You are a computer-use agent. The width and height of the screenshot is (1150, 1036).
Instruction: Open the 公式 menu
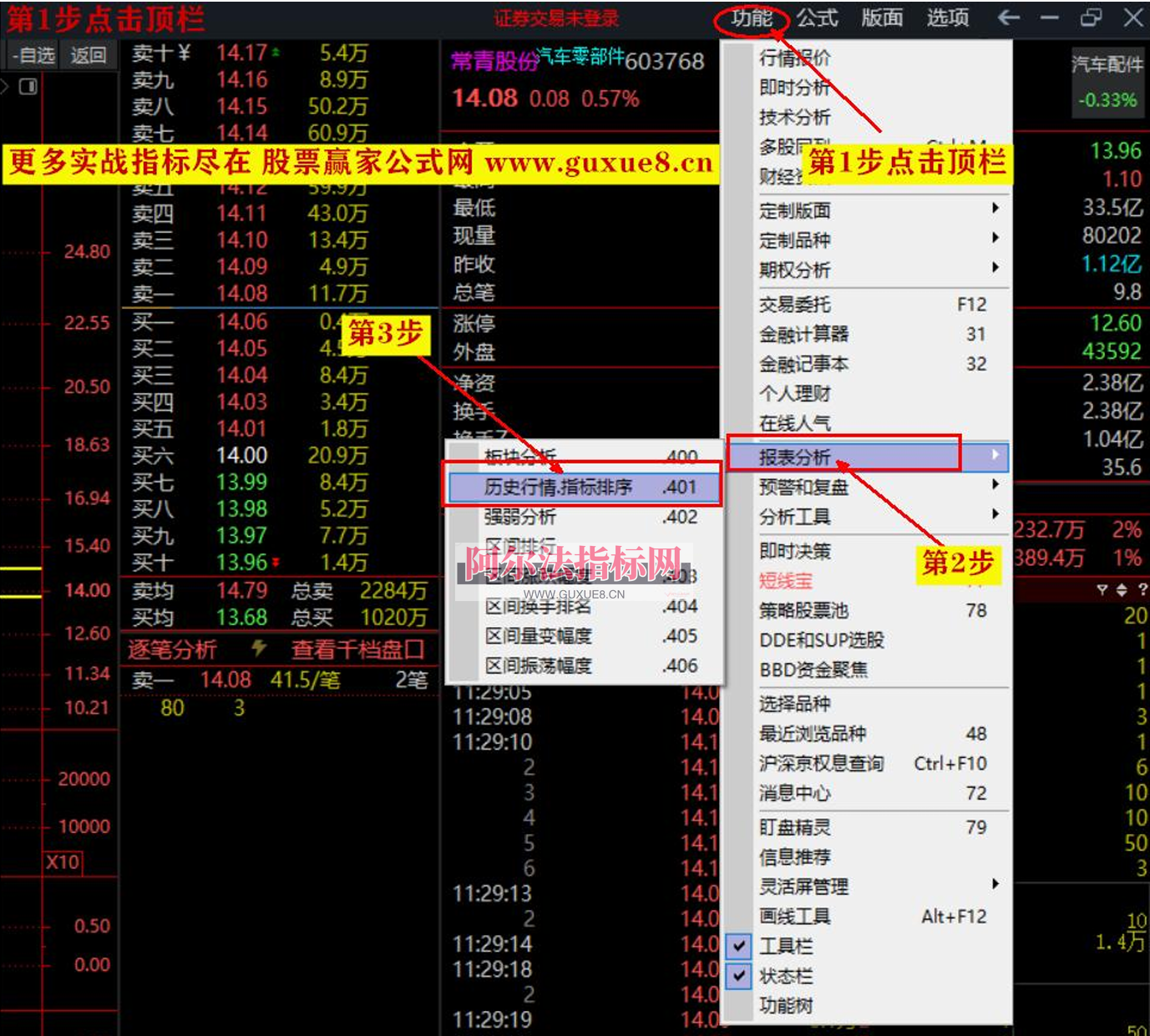[816, 18]
